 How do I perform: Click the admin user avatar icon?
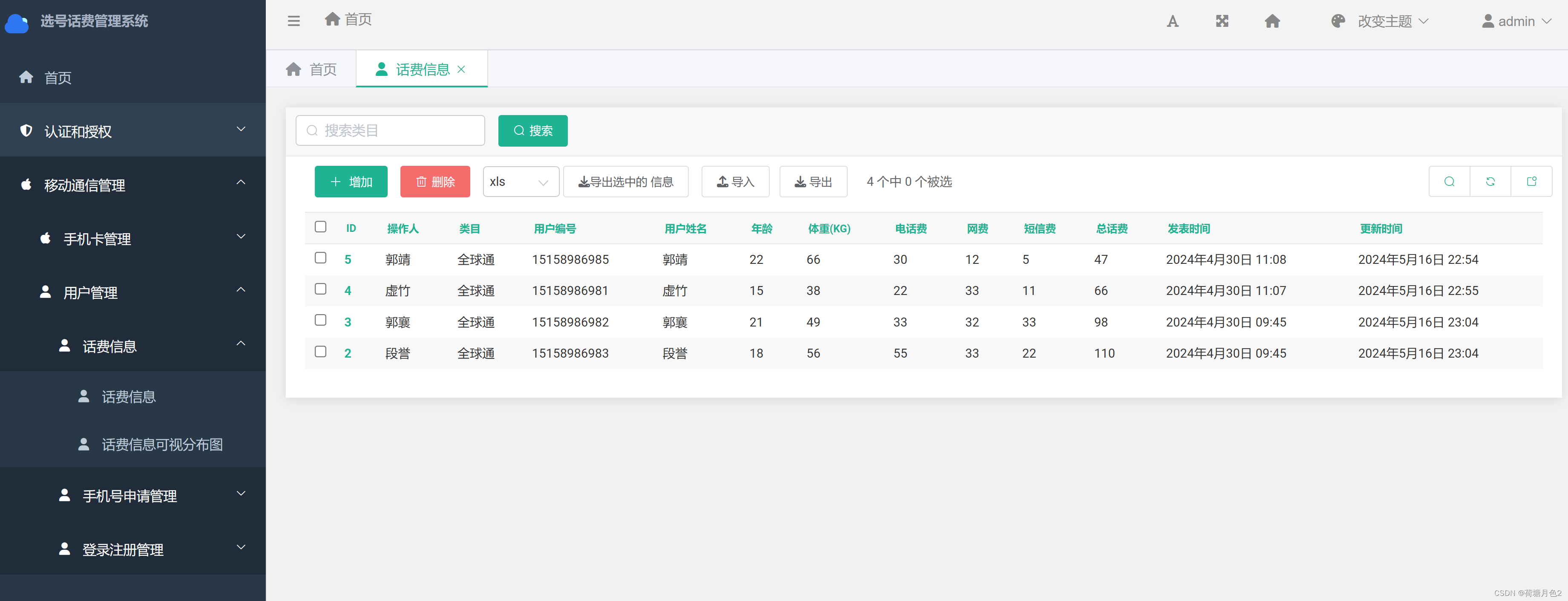(1487, 21)
